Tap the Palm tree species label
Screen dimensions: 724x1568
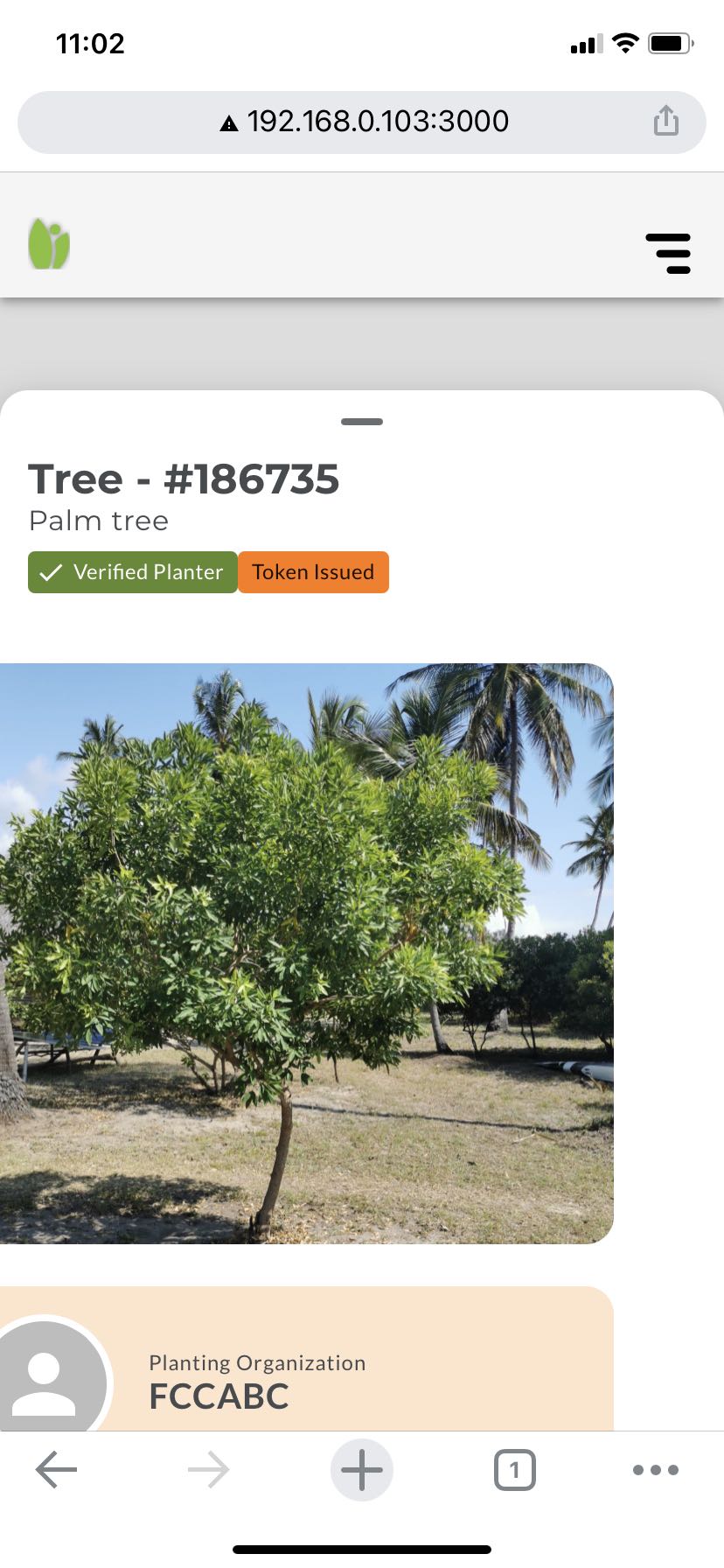[99, 521]
